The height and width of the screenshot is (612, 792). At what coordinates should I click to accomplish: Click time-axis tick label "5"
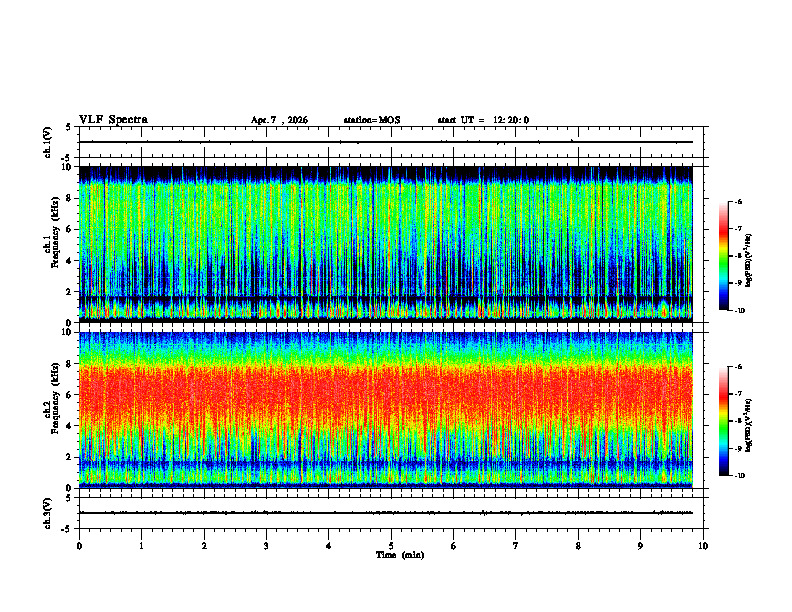(x=391, y=546)
